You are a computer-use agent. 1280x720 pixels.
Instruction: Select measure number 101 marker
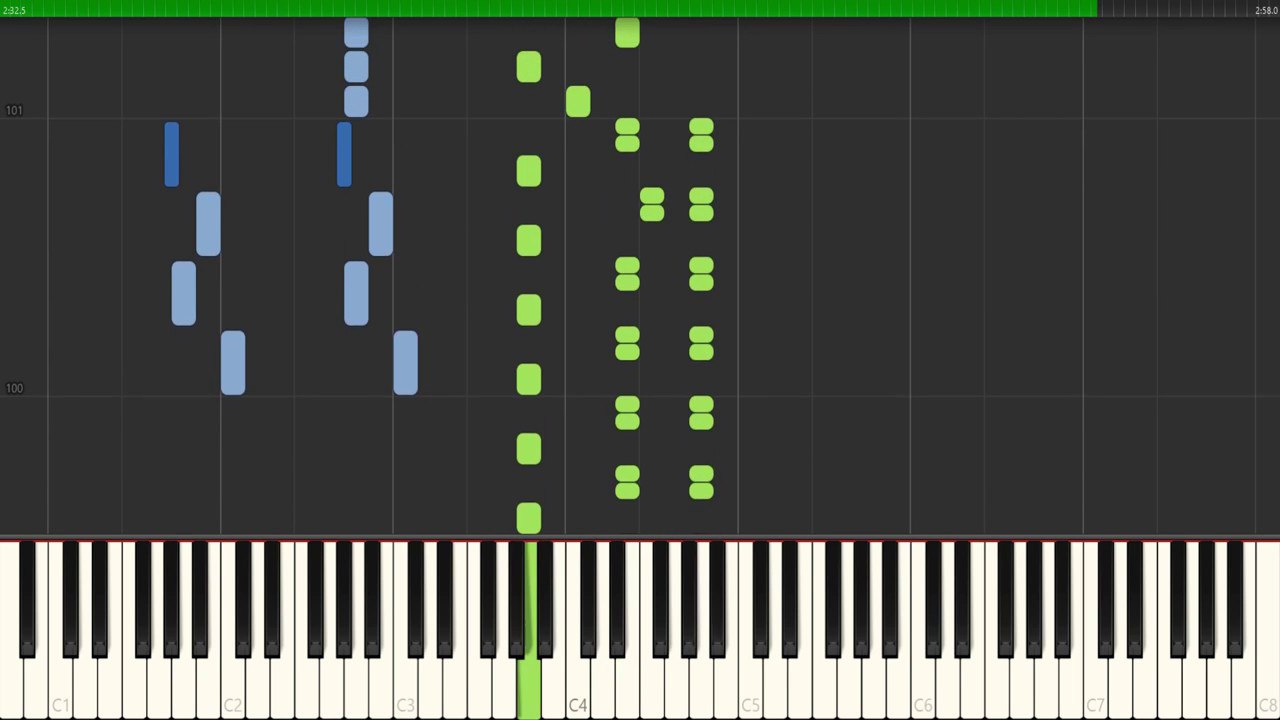point(14,110)
